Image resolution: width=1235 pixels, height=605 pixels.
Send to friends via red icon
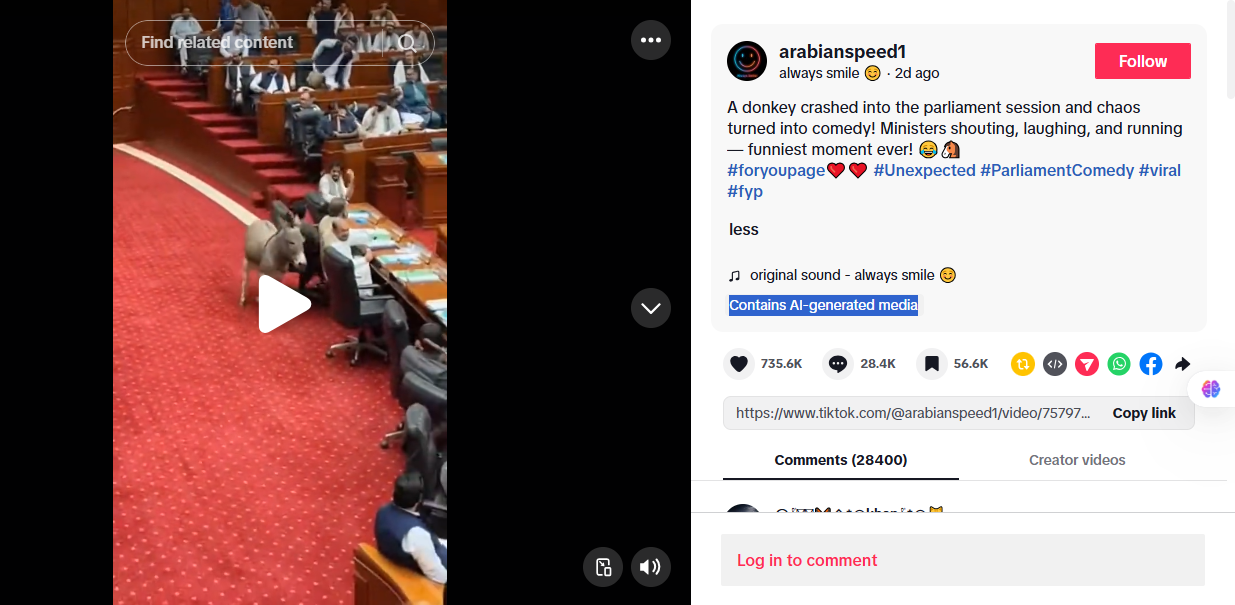pyautogui.click(x=1087, y=364)
